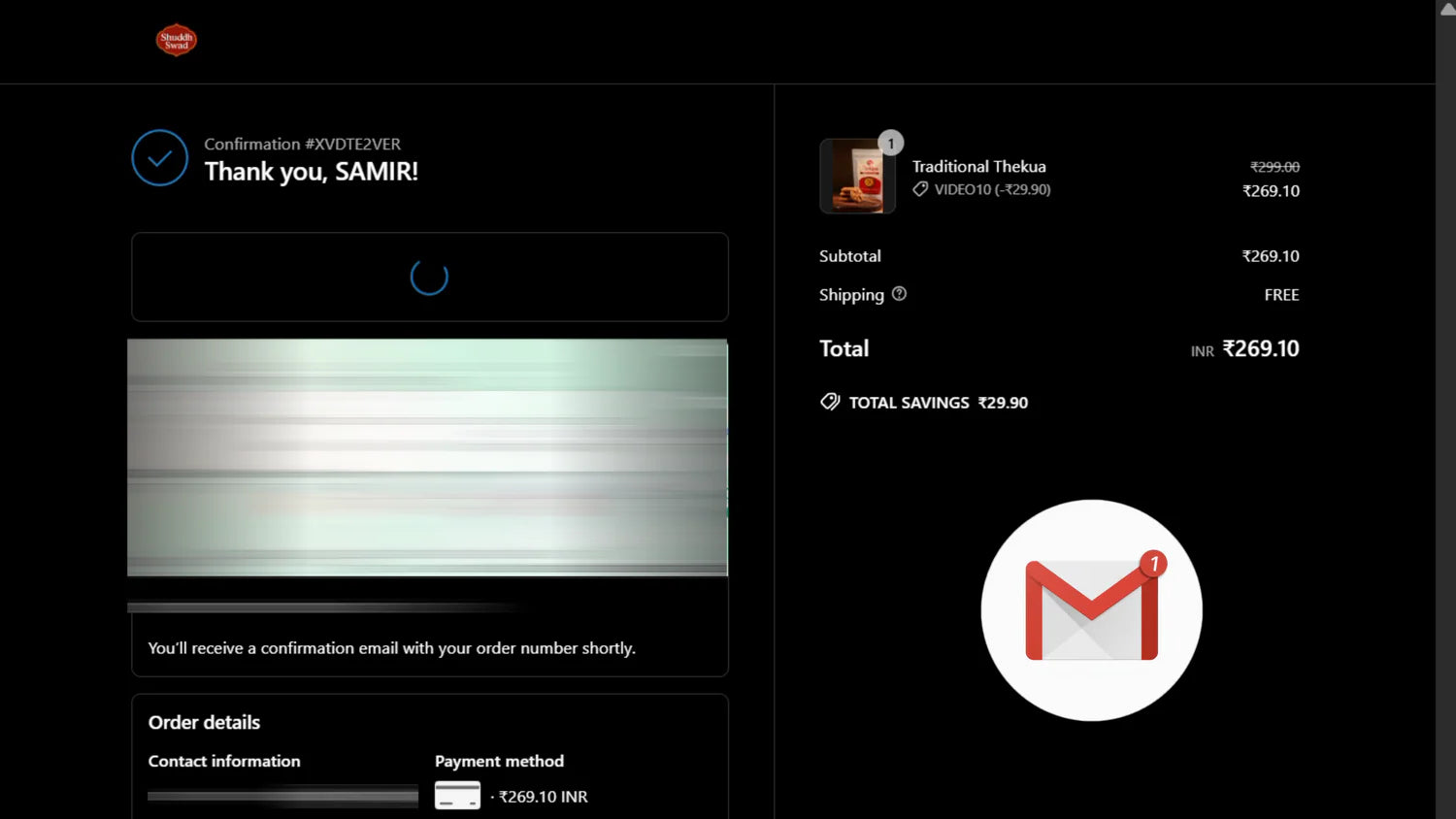Image resolution: width=1456 pixels, height=819 pixels.
Task: Click the blurred map area
Action: pyautogui.click(x=427, y=457)
